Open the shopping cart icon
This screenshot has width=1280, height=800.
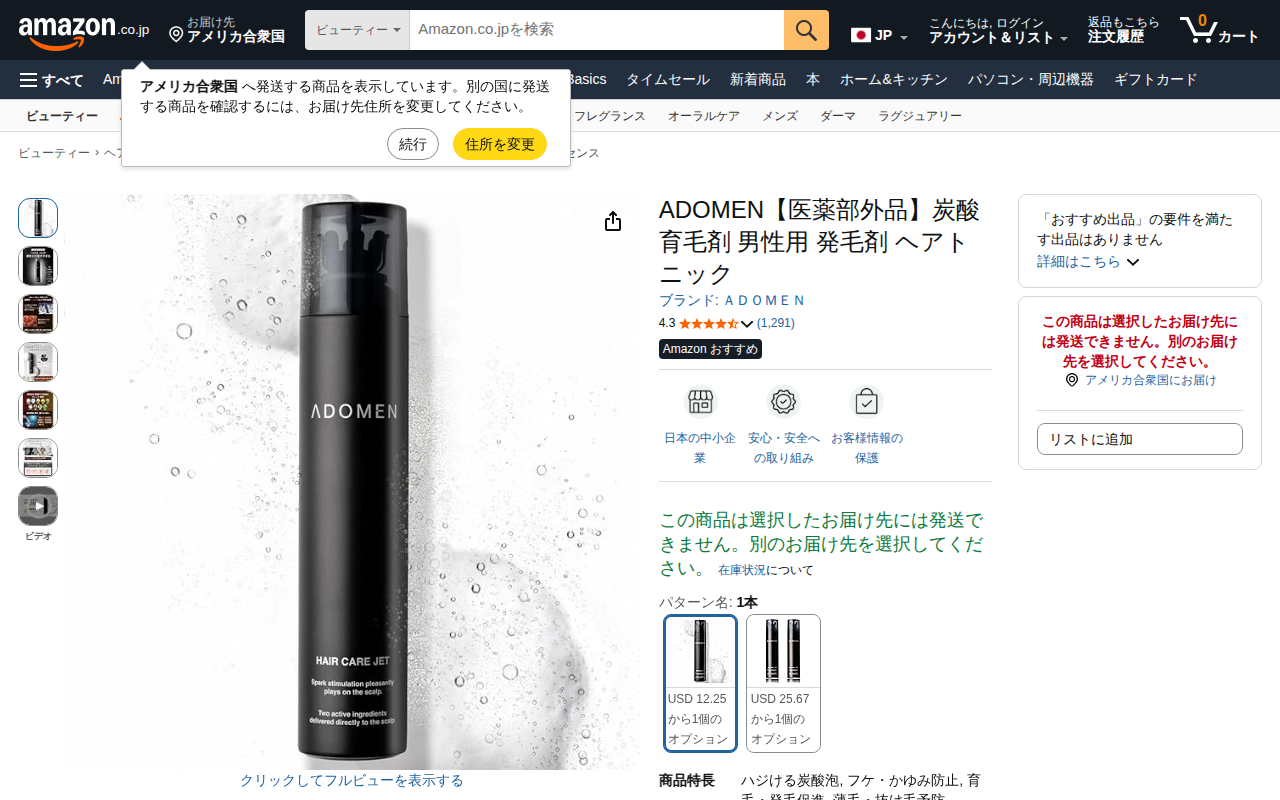(x=1219, y=30)
